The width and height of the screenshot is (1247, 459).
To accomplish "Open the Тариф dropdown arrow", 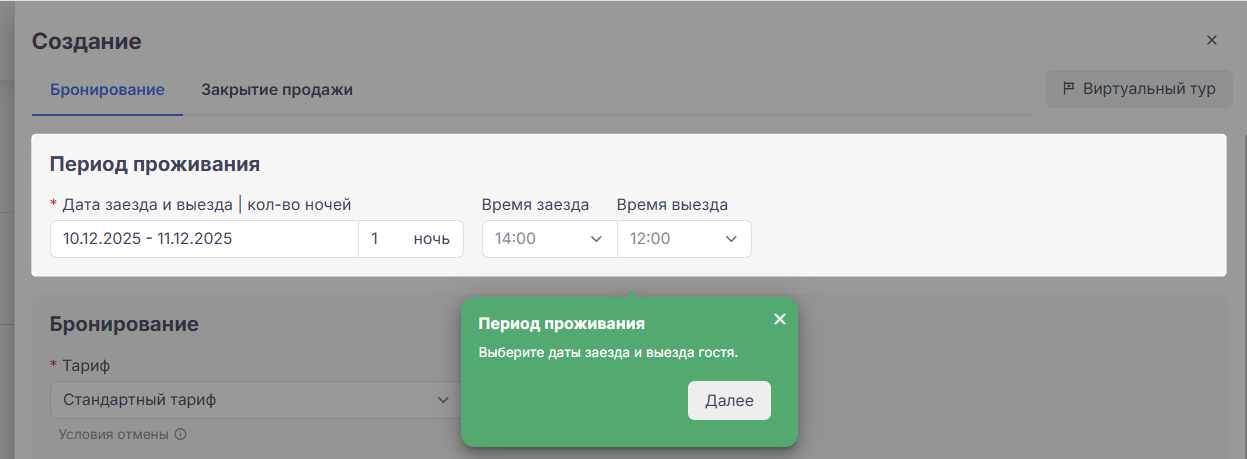I will click(443, 400).
